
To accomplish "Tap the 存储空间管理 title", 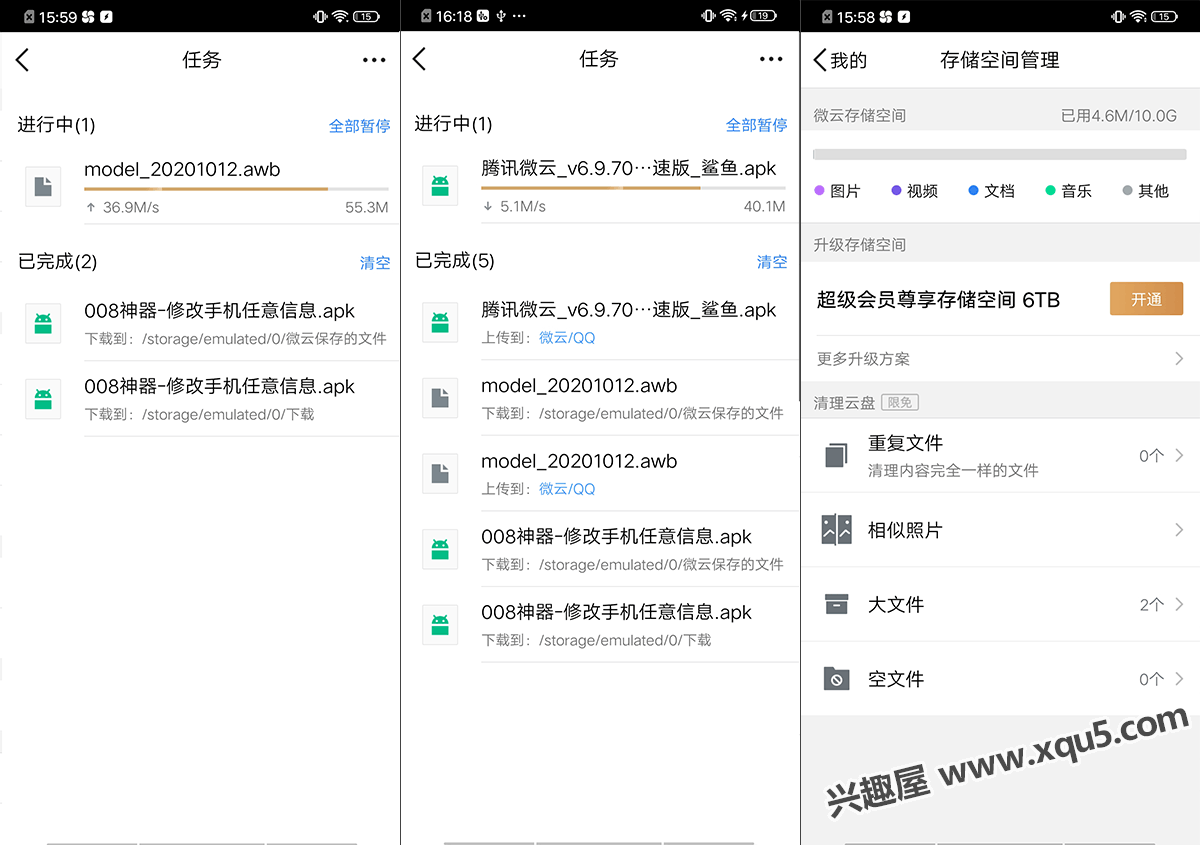I will [x=1000, y=60].
